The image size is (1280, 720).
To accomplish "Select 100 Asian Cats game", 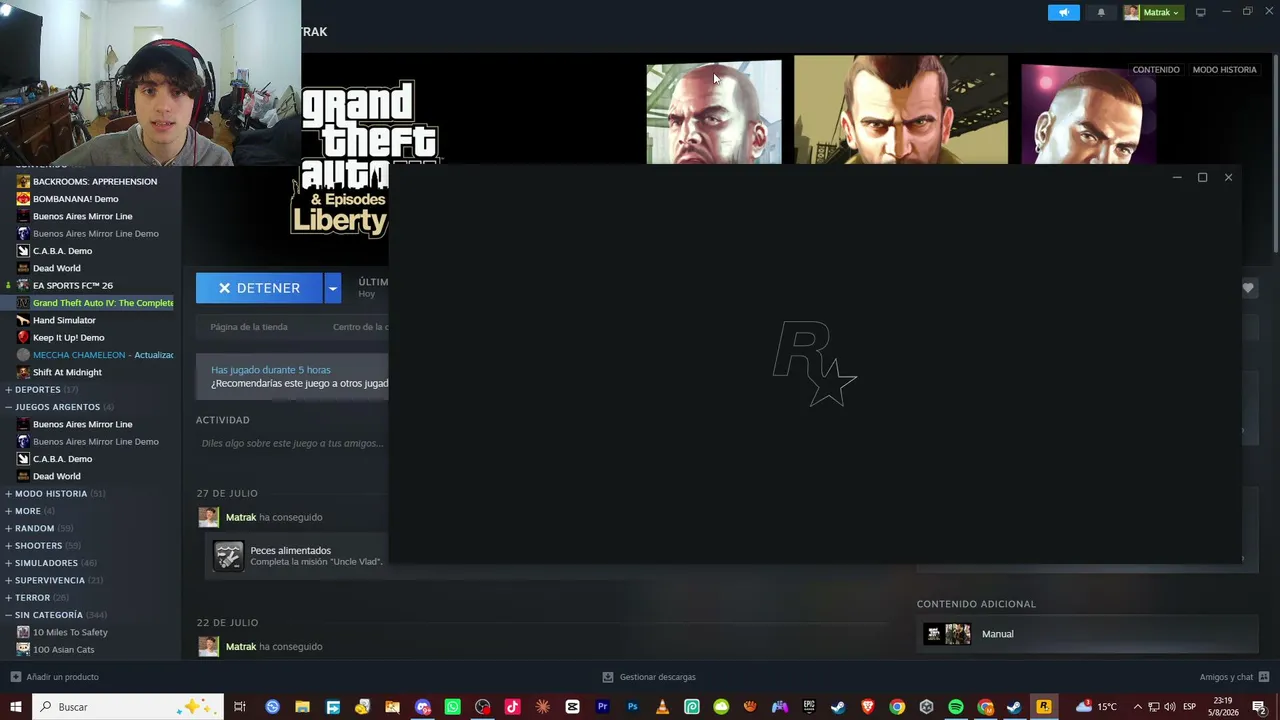I will click(x=63, y=650).
